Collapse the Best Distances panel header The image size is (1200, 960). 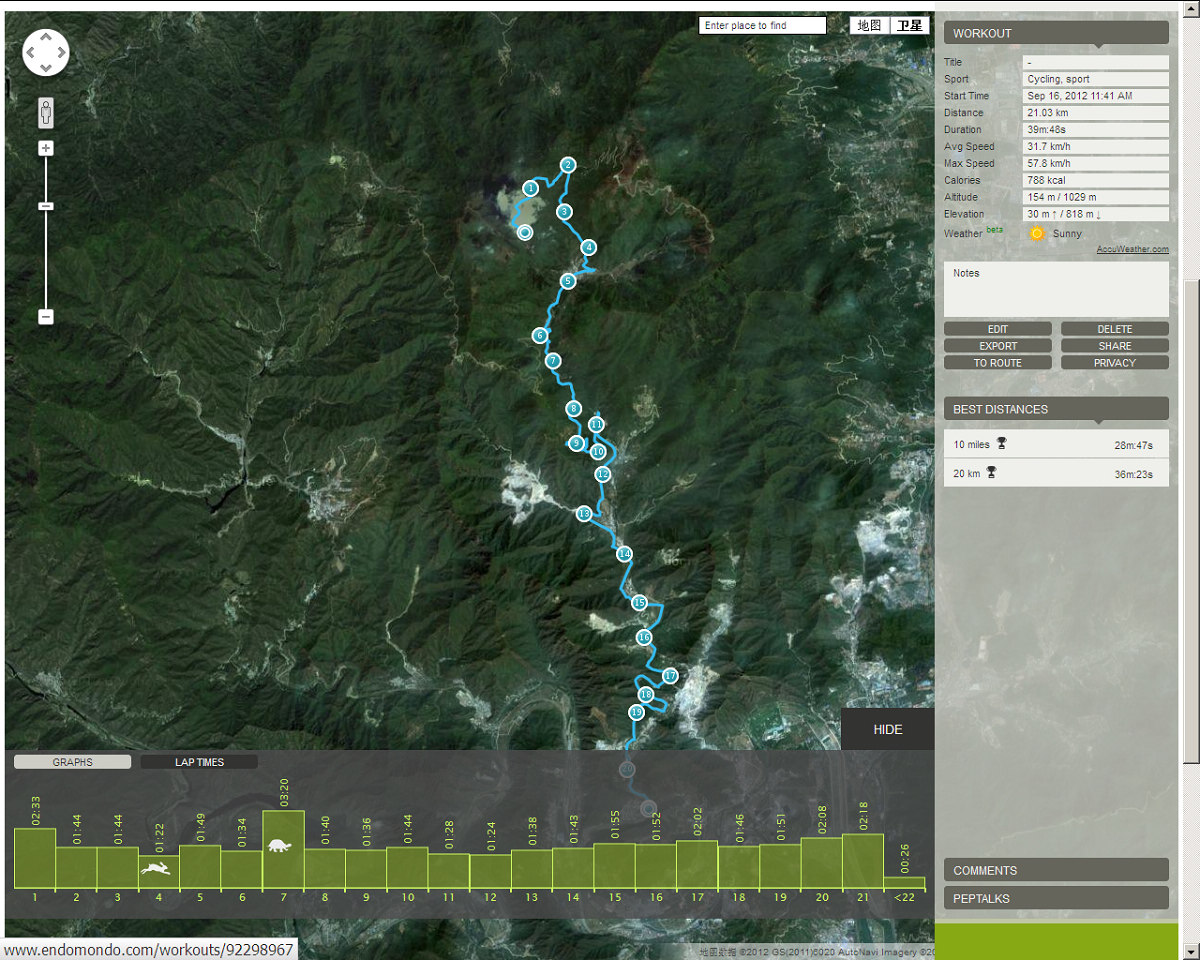(x=1056, y=409)
